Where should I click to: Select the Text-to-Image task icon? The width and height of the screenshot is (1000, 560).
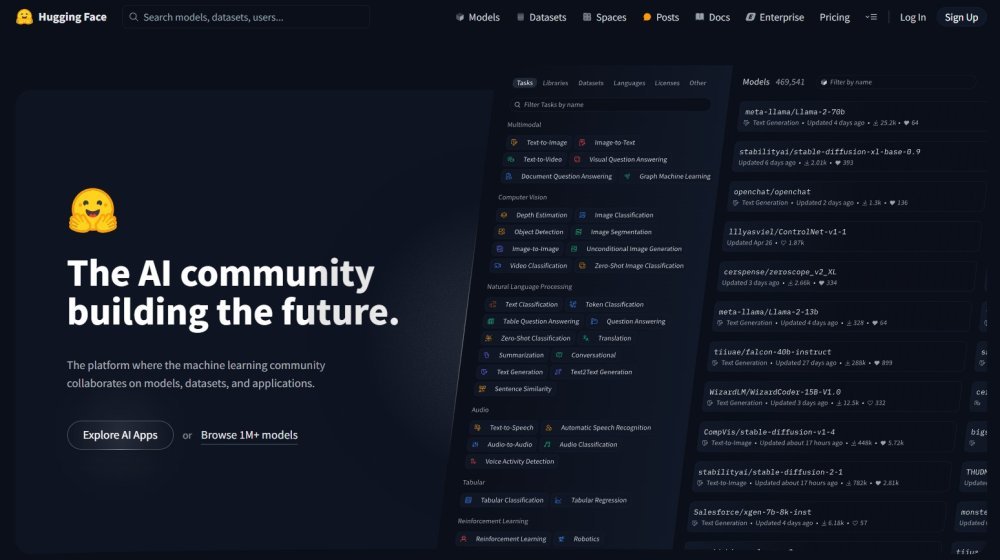click(x=514, y=143)
